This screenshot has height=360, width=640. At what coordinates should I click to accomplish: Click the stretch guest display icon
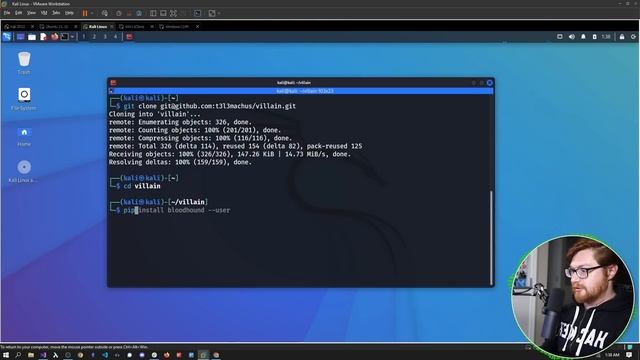(x=212, y=13)
